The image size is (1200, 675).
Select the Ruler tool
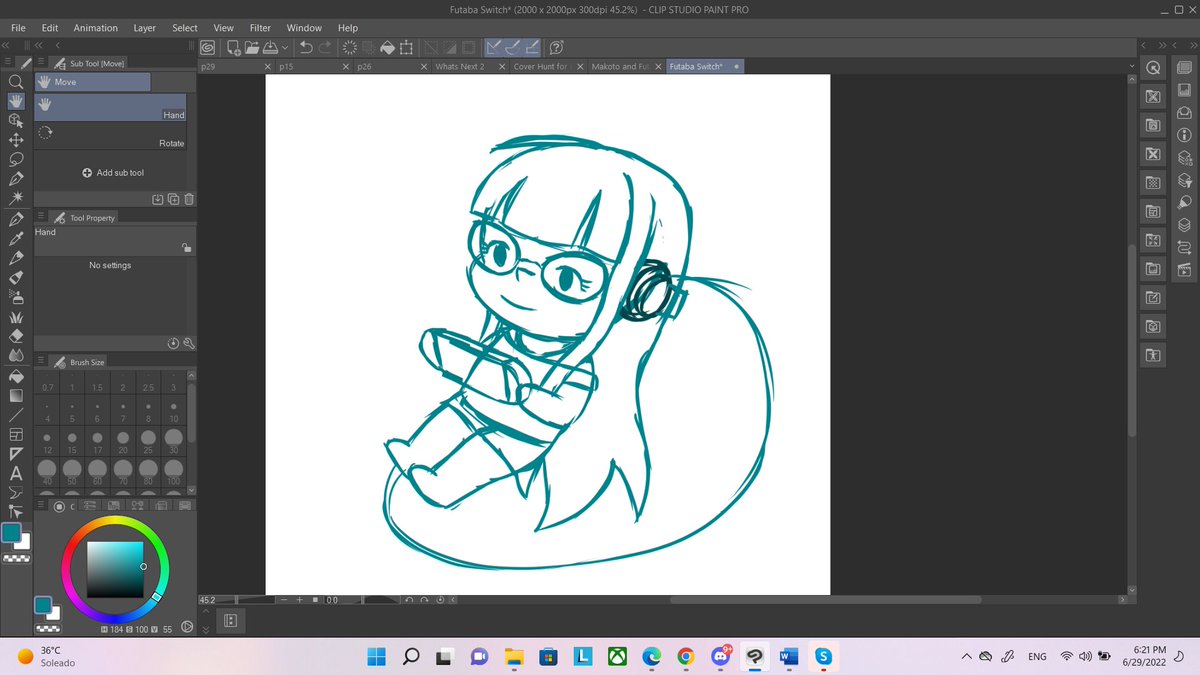pos(16,454)
